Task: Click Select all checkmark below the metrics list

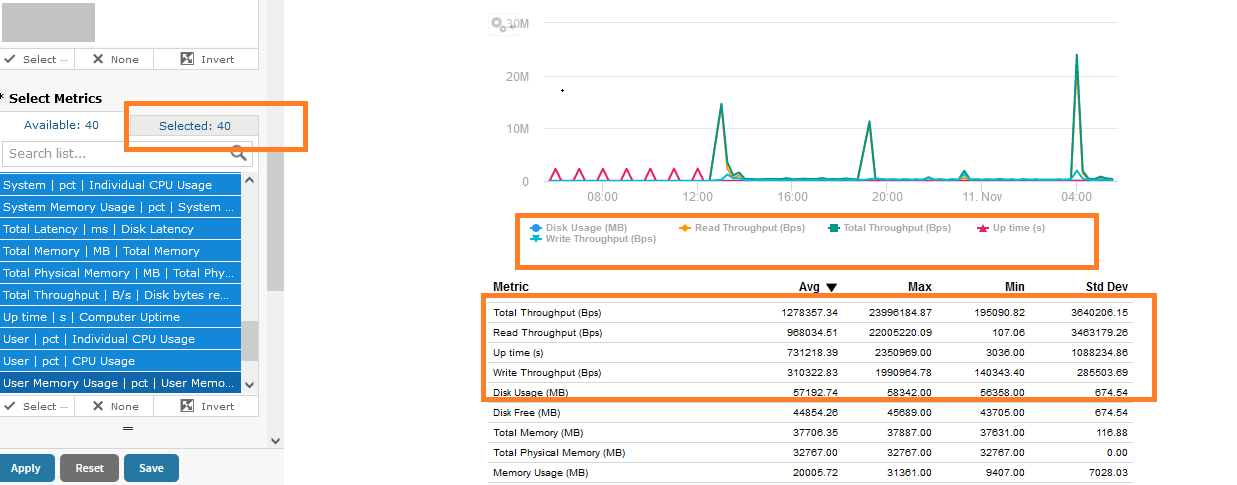Action: tap(10, 406)
